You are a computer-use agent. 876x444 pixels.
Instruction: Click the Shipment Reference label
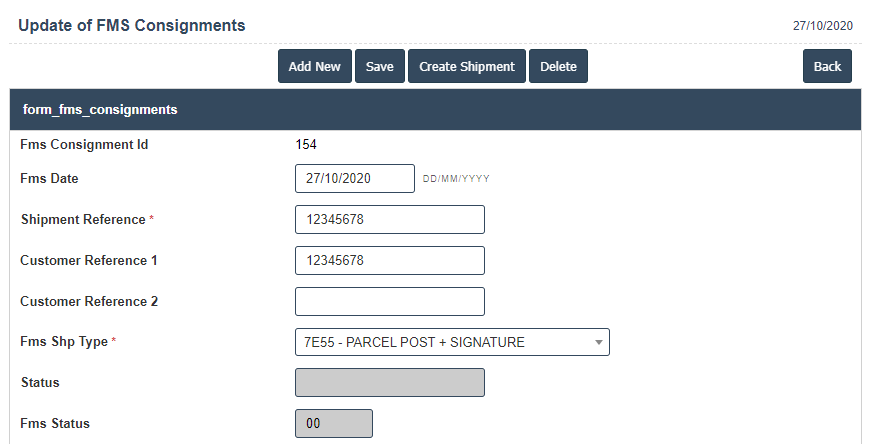(84, 220)
